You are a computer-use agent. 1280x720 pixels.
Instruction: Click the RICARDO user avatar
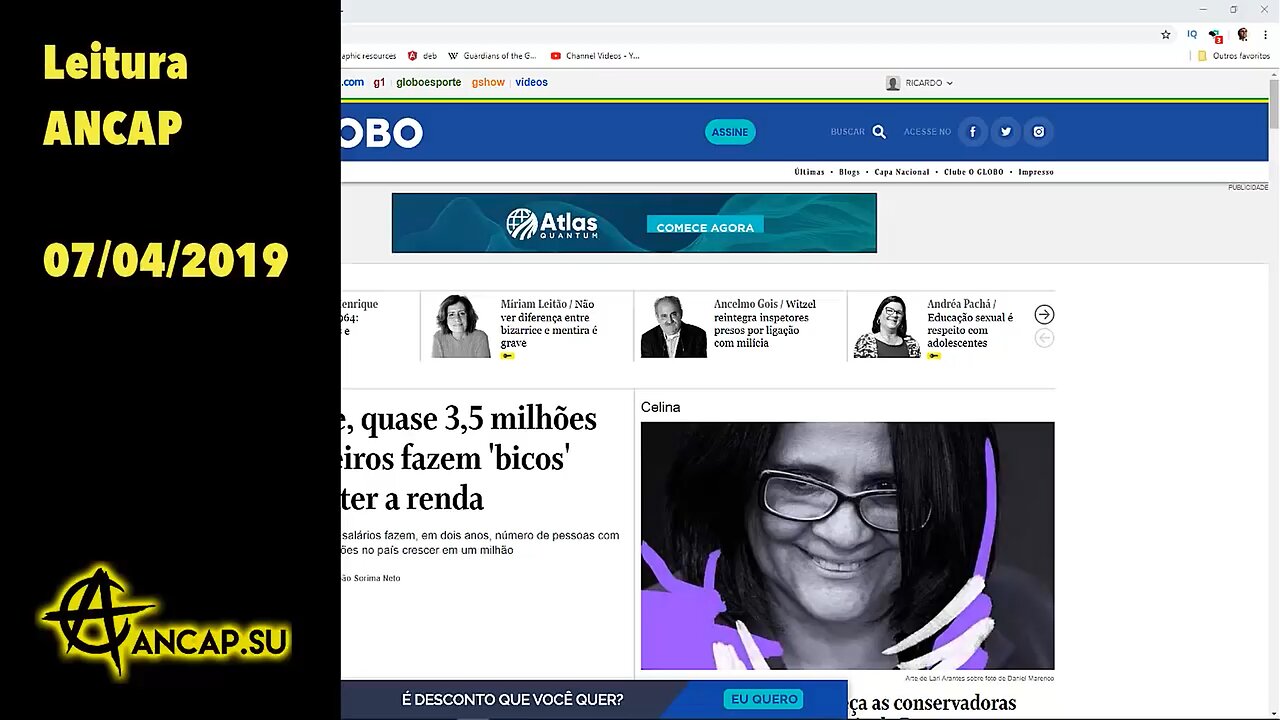[x=893, y=83]
